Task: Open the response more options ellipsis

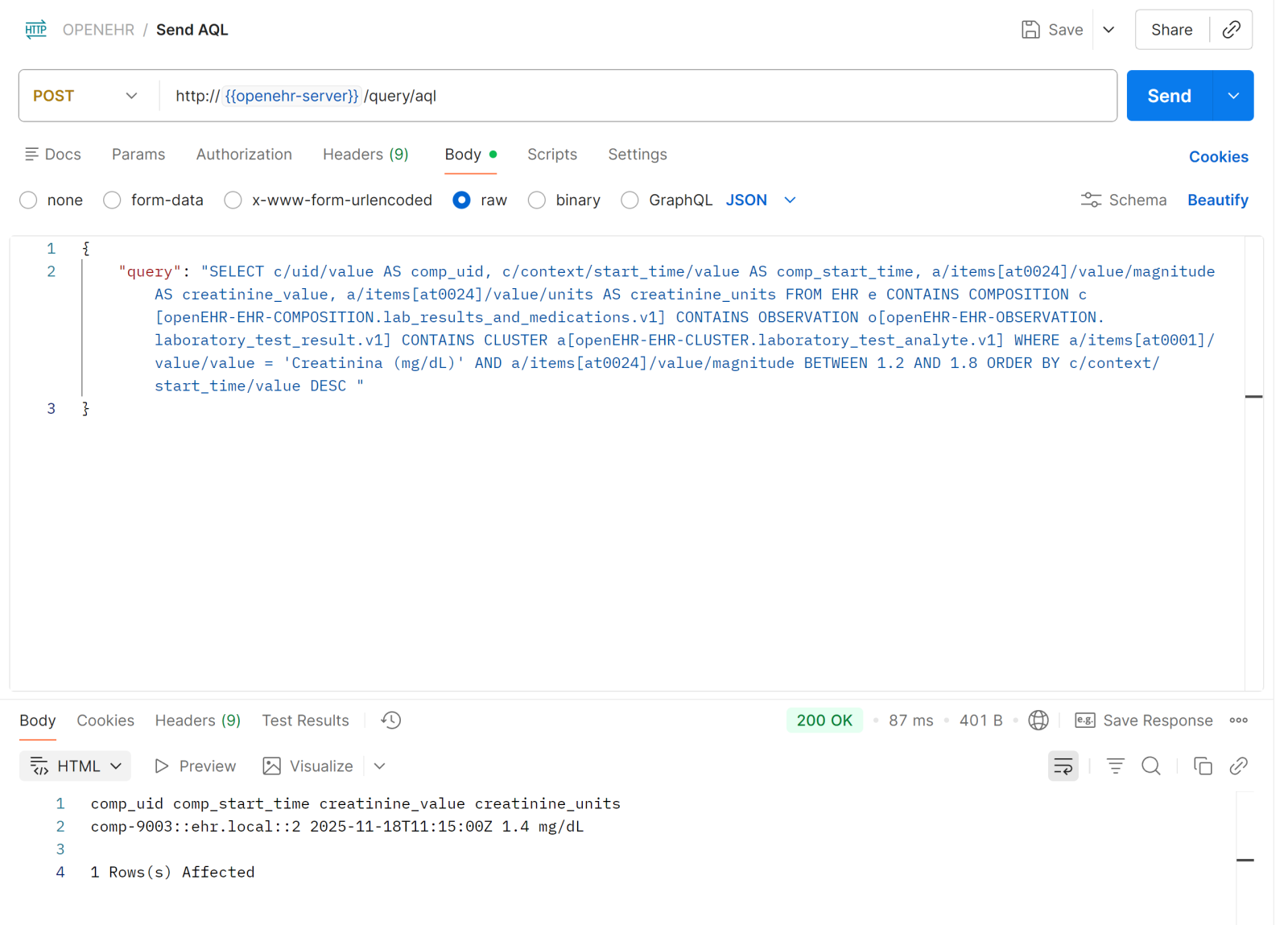Action: [x=1238, y=721]
